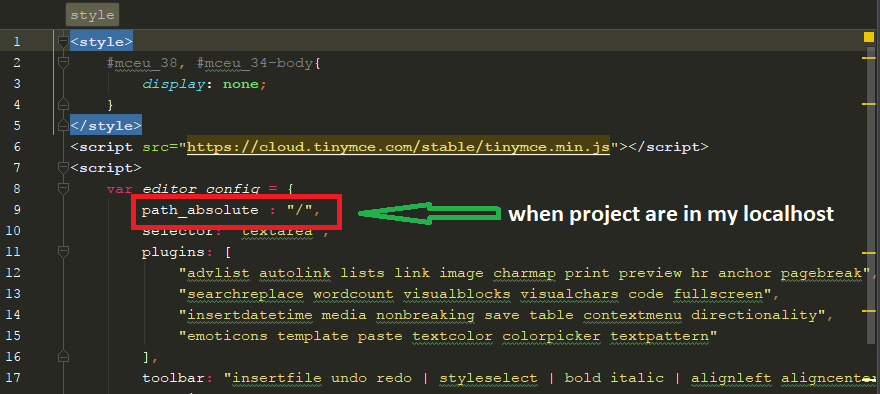
Task: Click line number 1 in gutter
Action: point(16,42)
